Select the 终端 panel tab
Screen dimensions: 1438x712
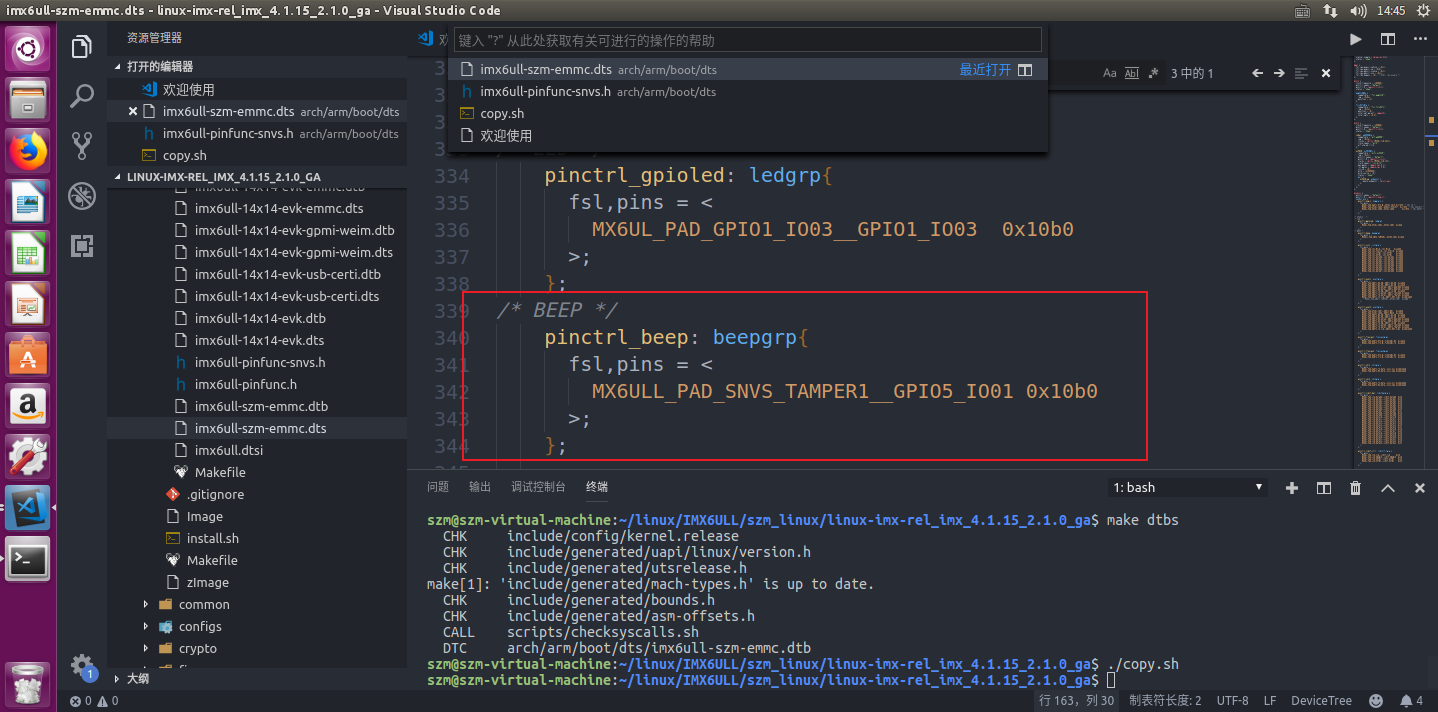pos(597,487)
